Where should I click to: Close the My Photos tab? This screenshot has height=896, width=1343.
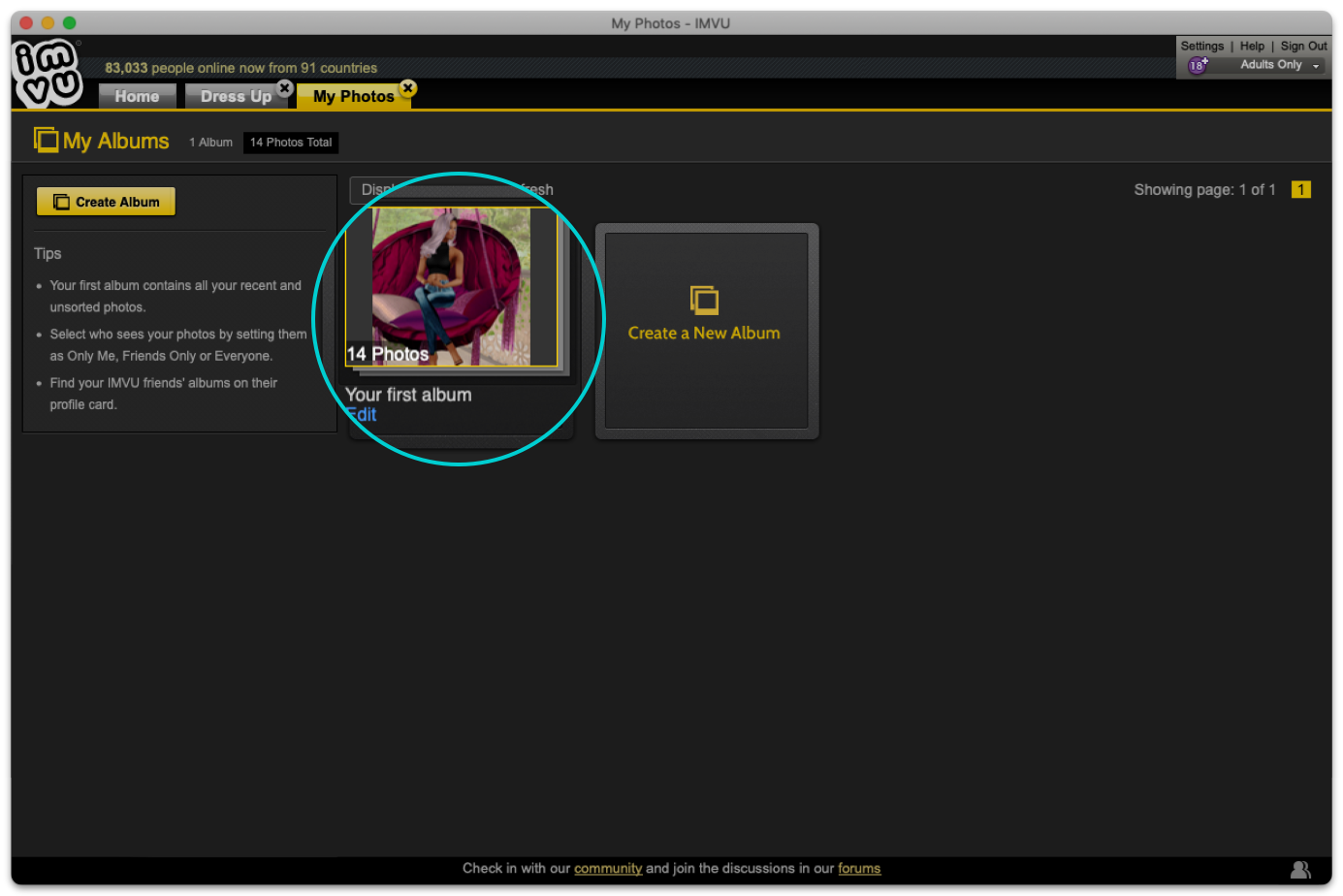pos(408,87)
